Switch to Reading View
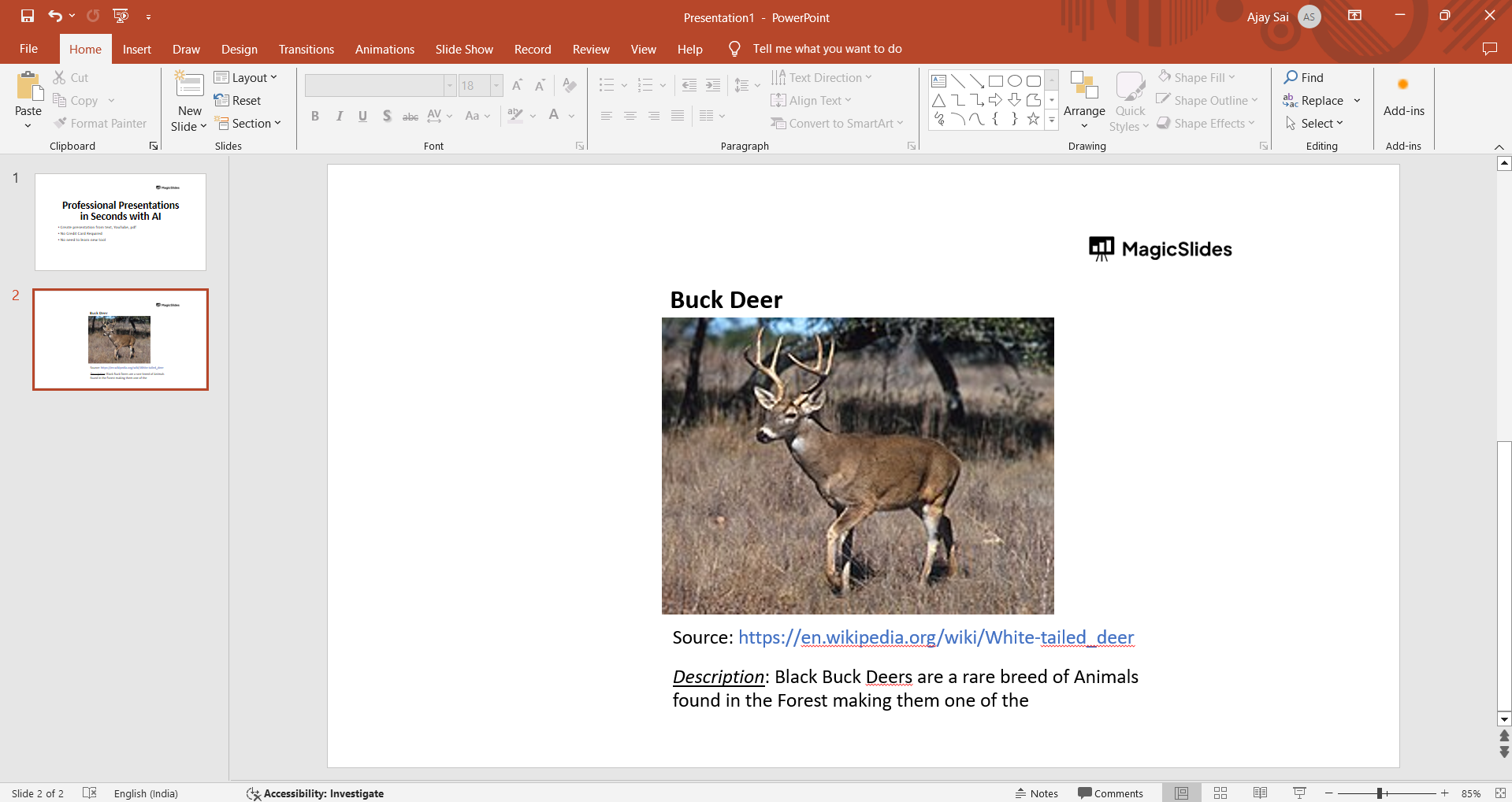This screenshot has height=802, width=1512. 1260,793
